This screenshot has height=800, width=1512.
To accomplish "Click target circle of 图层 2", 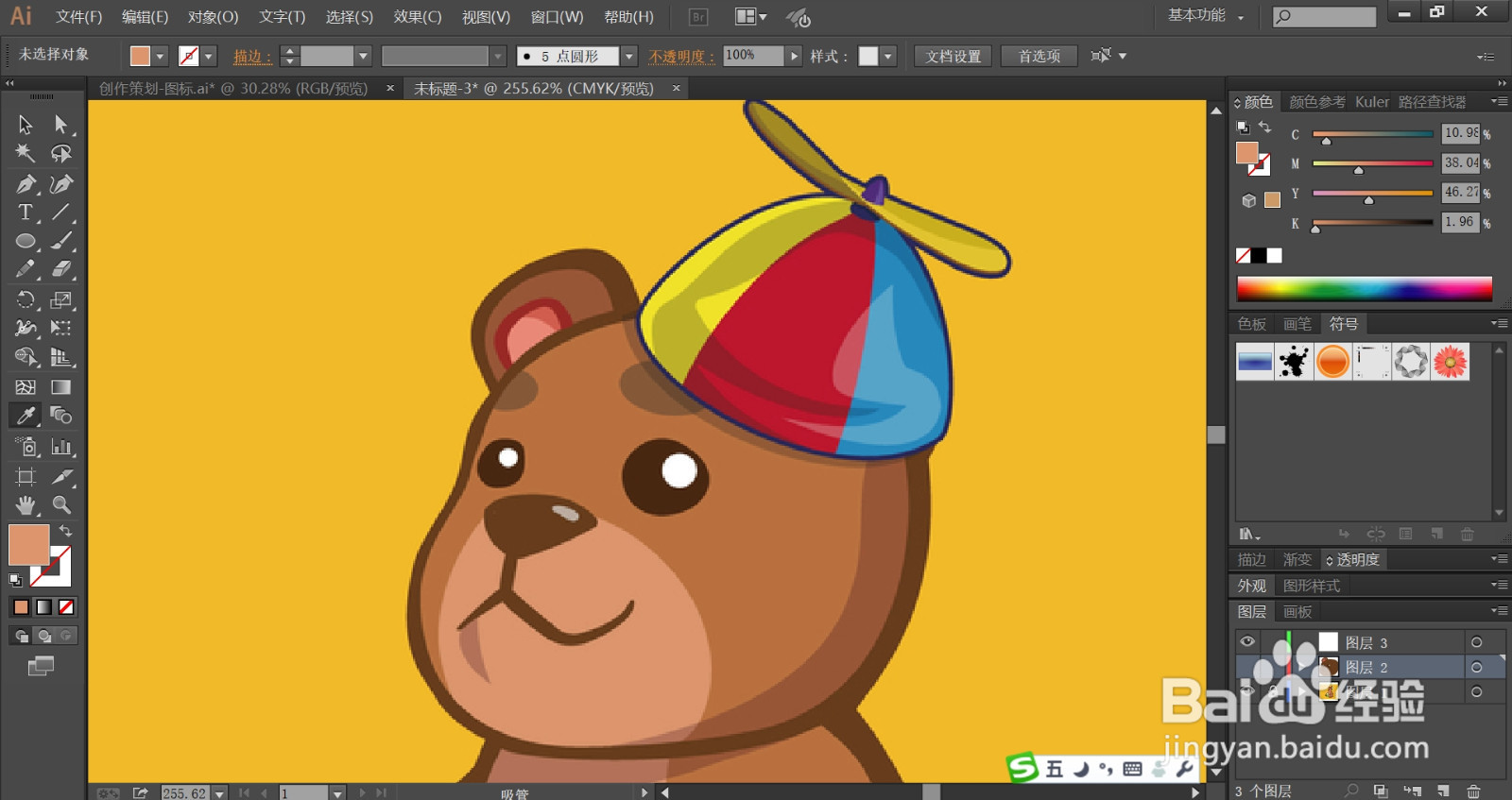I will click(1476, 667).
